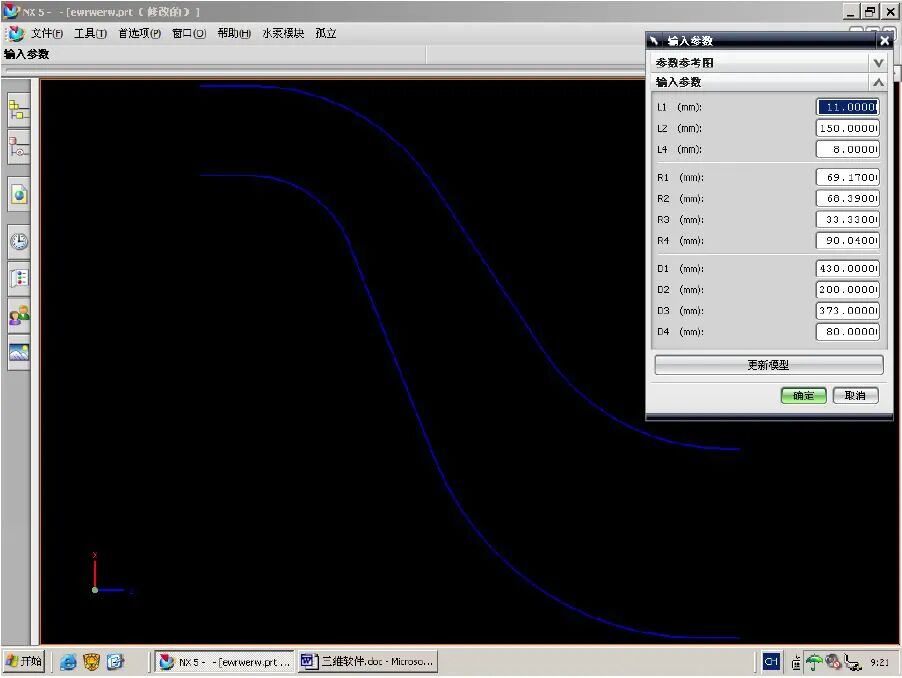
Task: Click the NX logo icon in menu bar
Action: pos(16,33)
